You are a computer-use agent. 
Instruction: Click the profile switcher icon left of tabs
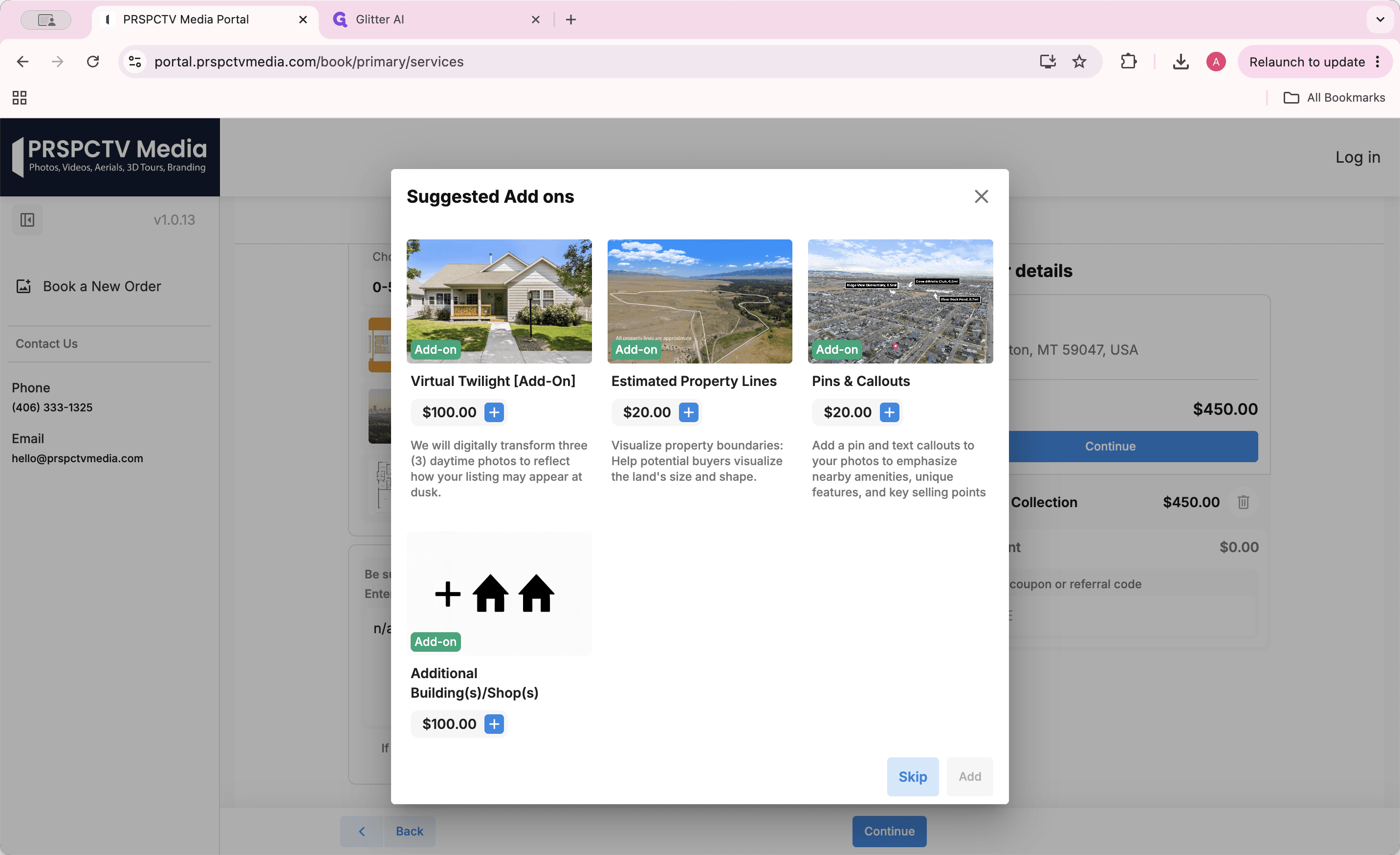[x=46, y=20]
